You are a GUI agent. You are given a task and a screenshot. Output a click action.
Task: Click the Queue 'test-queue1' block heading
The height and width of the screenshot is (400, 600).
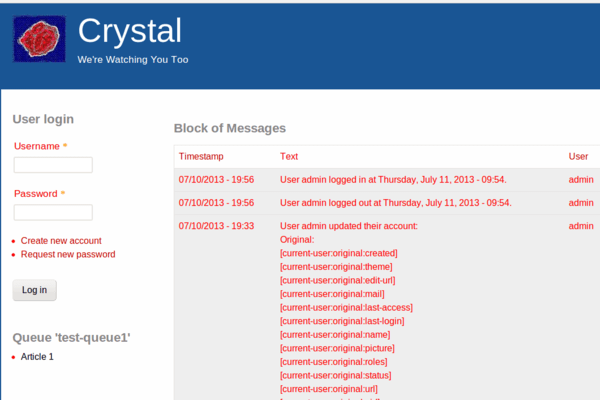(x=72, y=338)
